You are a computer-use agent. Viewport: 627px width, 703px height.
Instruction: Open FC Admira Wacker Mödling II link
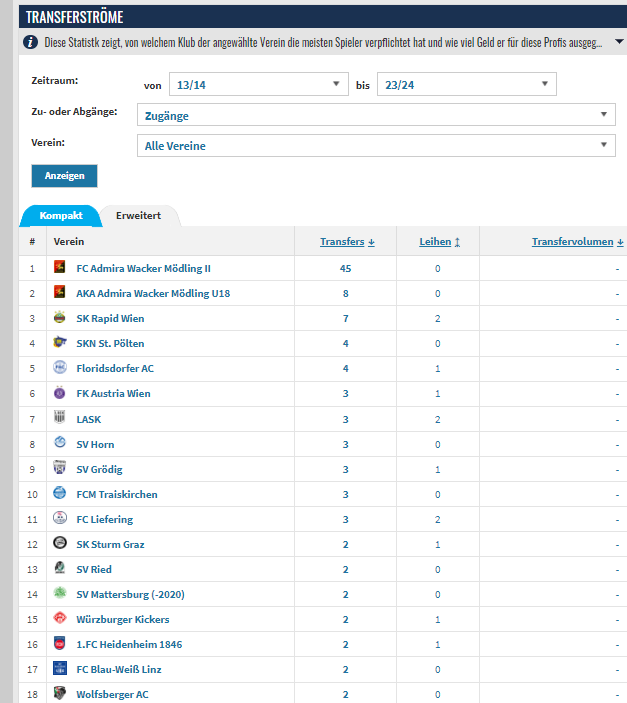tap(144, 269)
